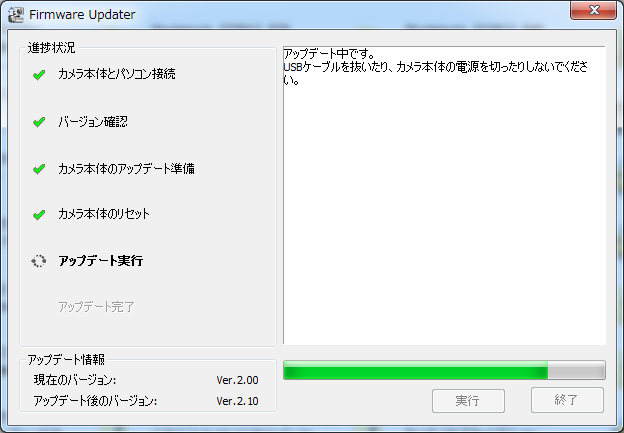Click the post-update version value Ver.2.10
Image resolution: width=624 pixels, height=433 pixels.
[238, 401]
